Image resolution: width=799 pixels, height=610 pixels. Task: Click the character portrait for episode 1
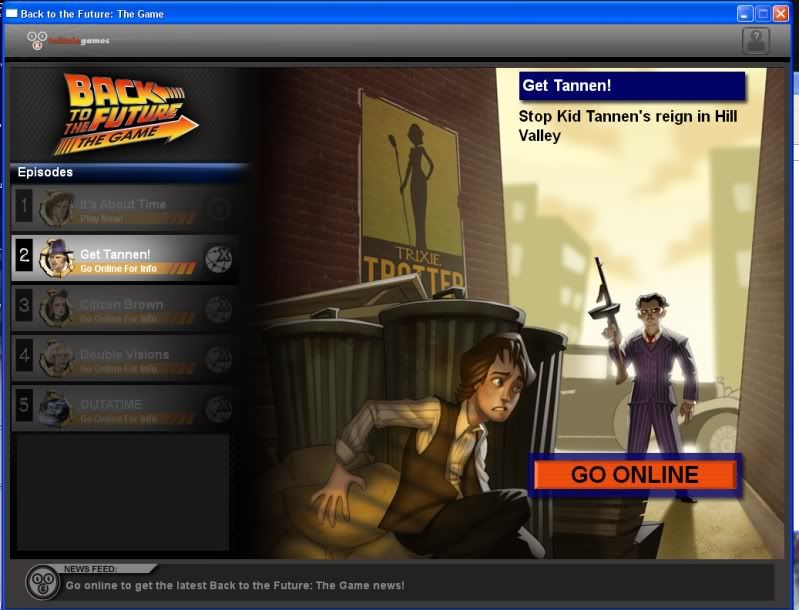point(57,208)
